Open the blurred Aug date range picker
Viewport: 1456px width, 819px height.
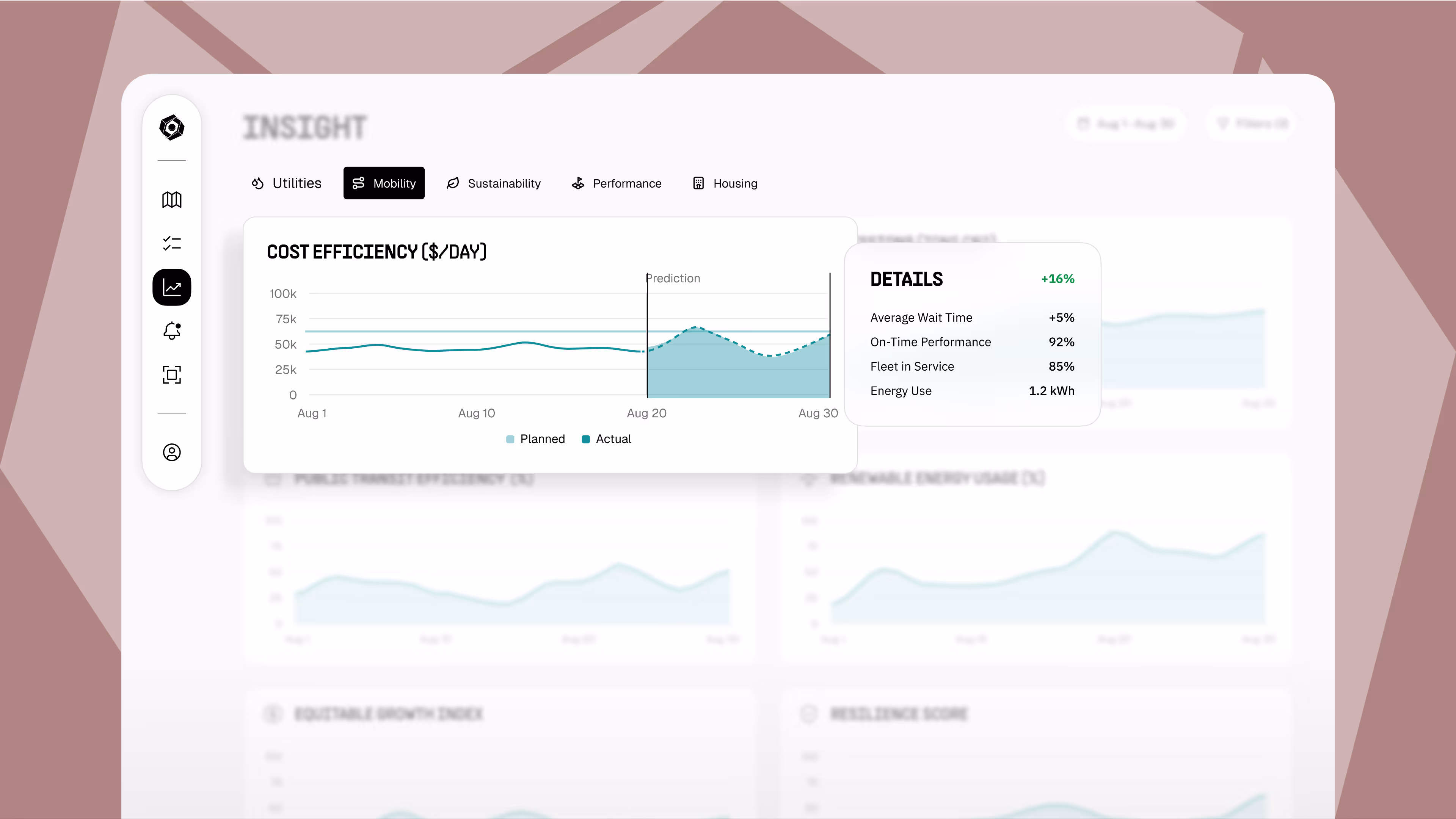(1125, 123)
